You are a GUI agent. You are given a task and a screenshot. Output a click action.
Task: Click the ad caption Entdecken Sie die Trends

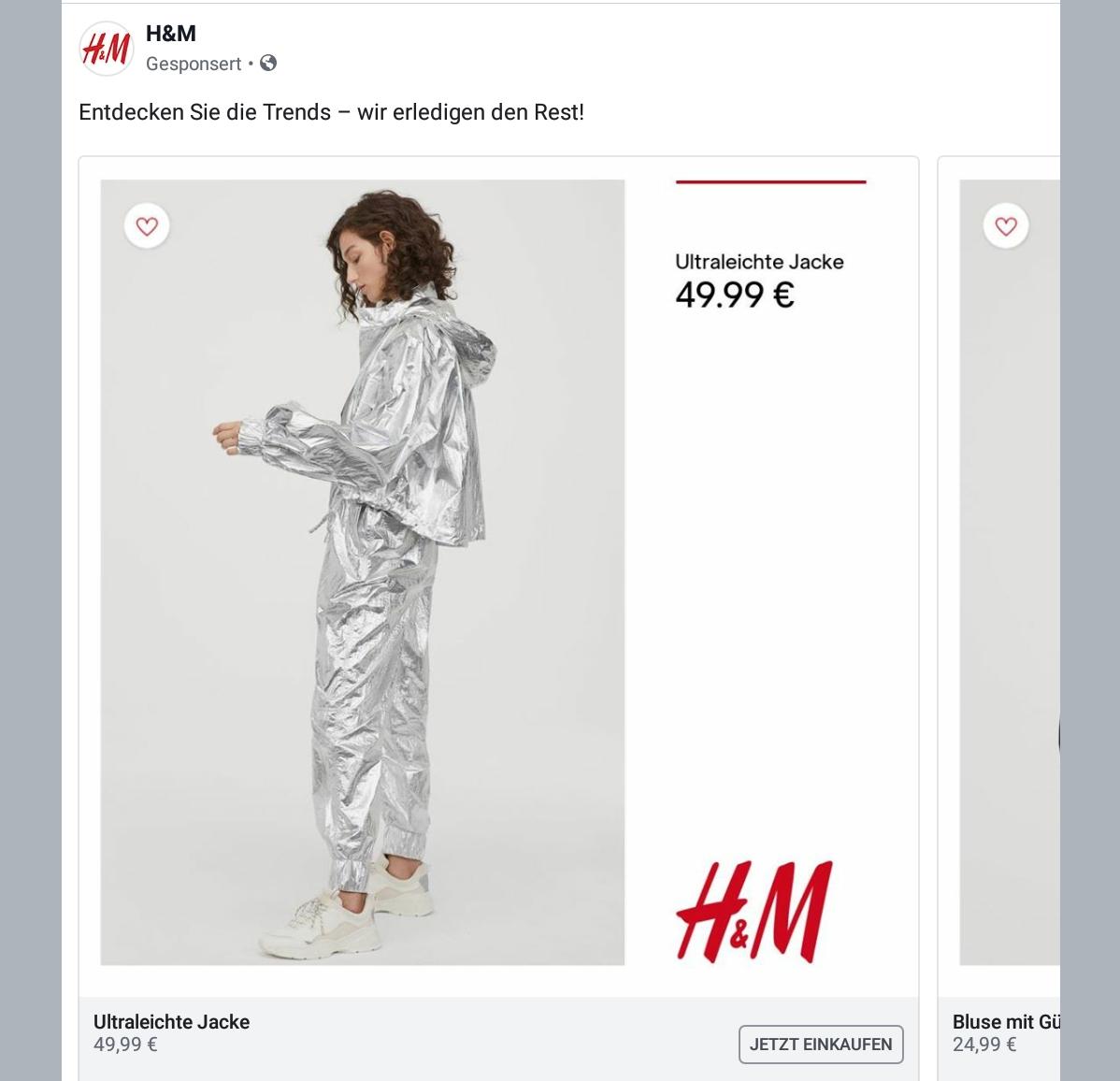coord(332,112)
